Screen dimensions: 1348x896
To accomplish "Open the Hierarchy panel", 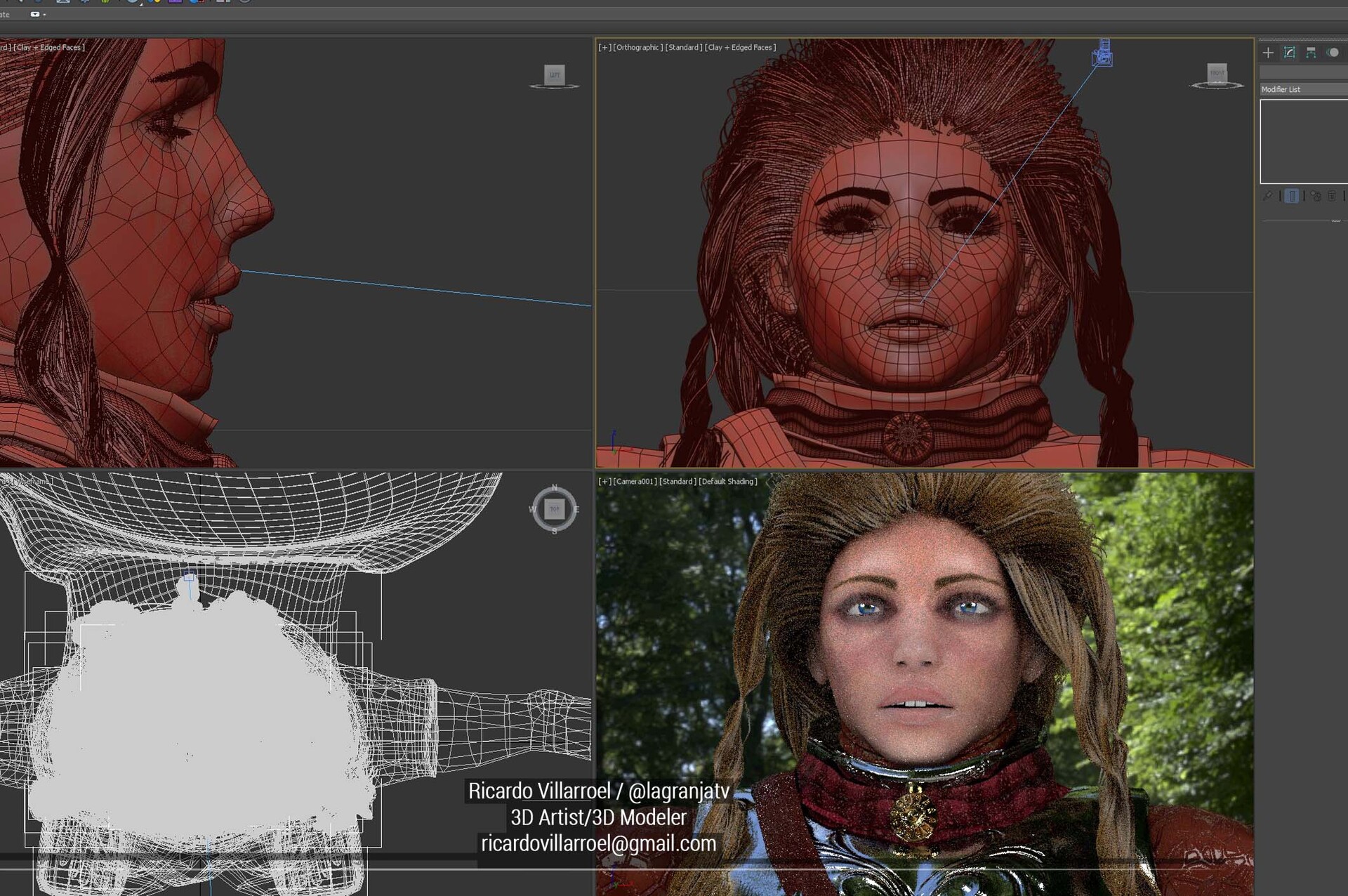I will pos(1311,53).
